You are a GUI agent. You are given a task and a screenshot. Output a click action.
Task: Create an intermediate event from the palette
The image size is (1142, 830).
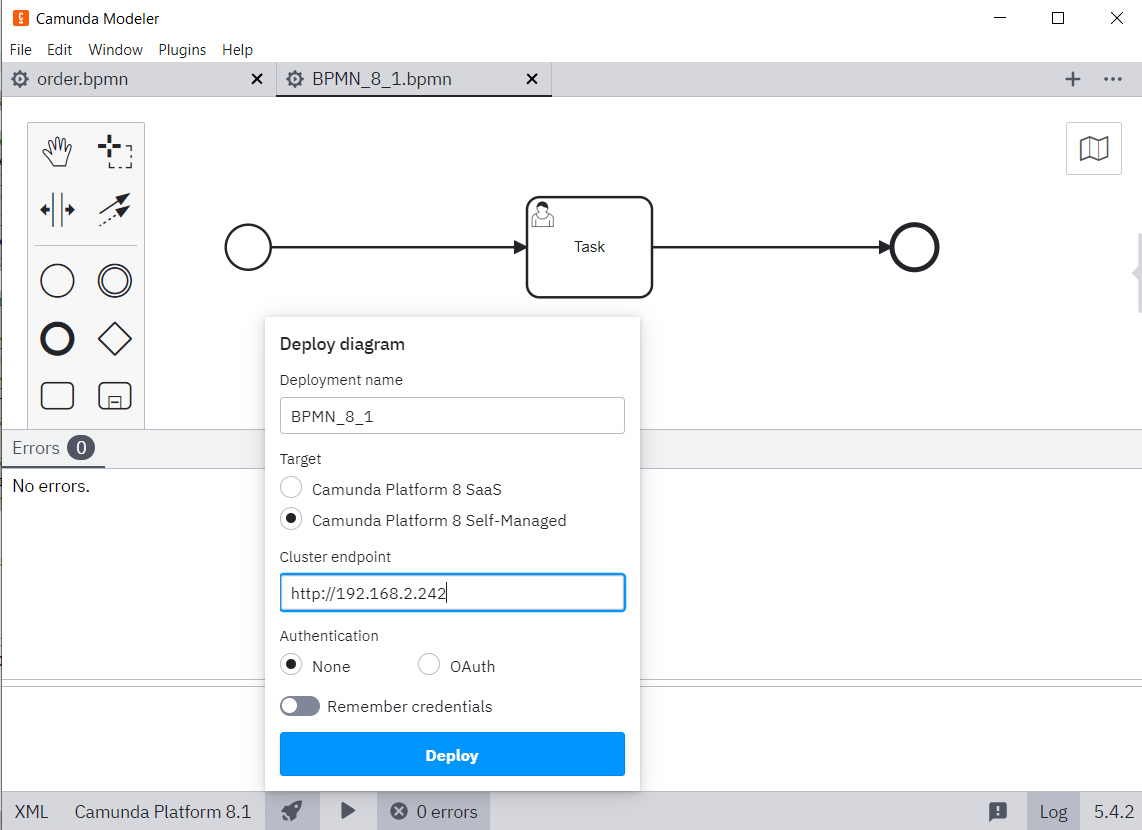coord(115,281)
